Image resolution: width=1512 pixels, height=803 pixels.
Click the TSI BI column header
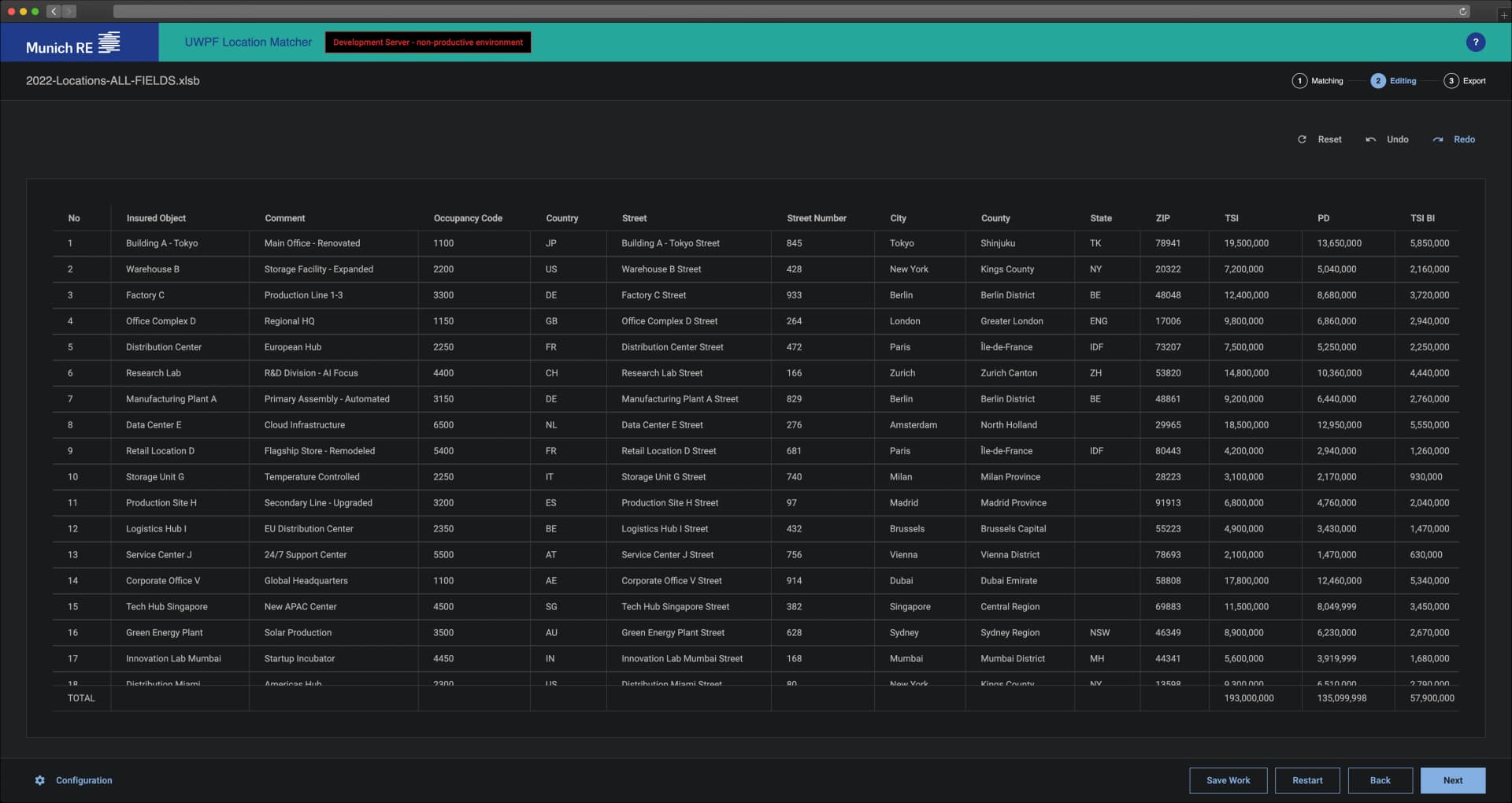click(1422, 218)
